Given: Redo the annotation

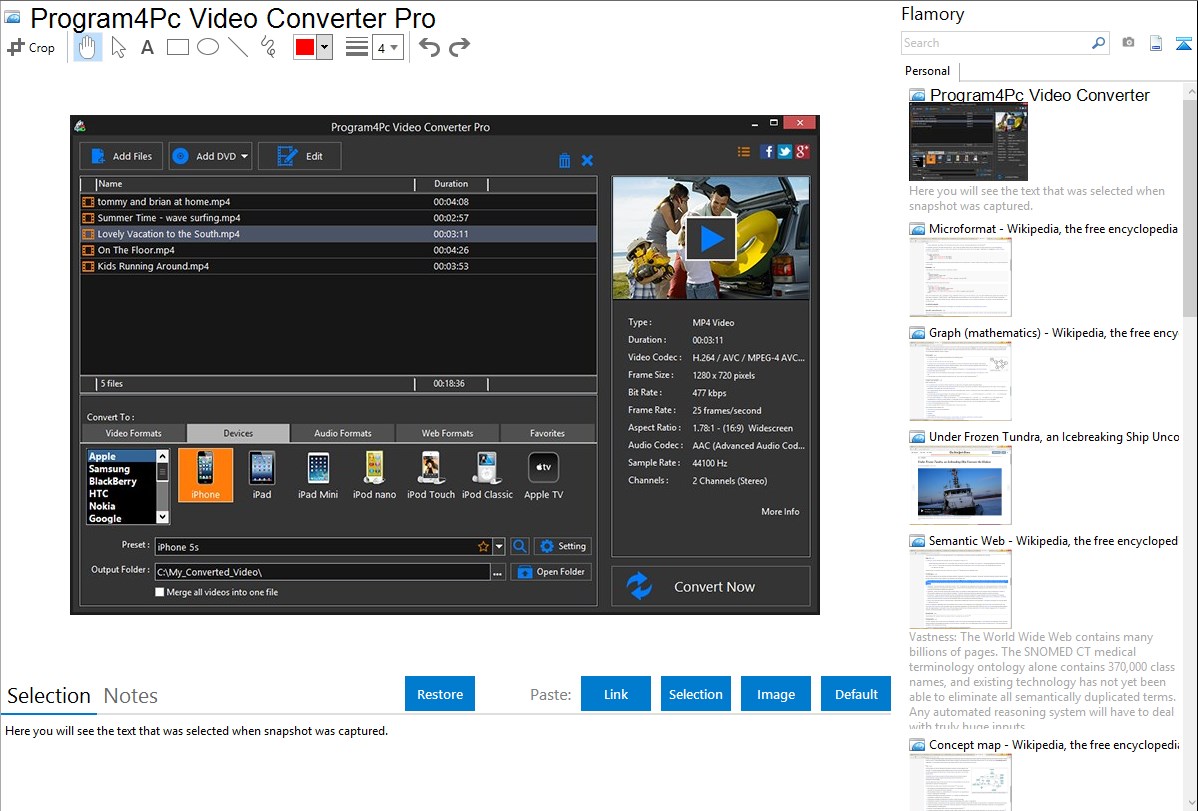Looking at the screenshot, I should tap(459, 47).
